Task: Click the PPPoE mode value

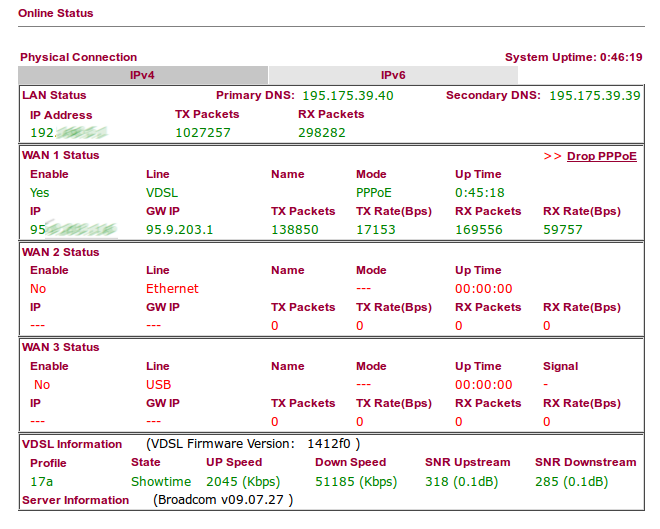Action: pos(374,192)
